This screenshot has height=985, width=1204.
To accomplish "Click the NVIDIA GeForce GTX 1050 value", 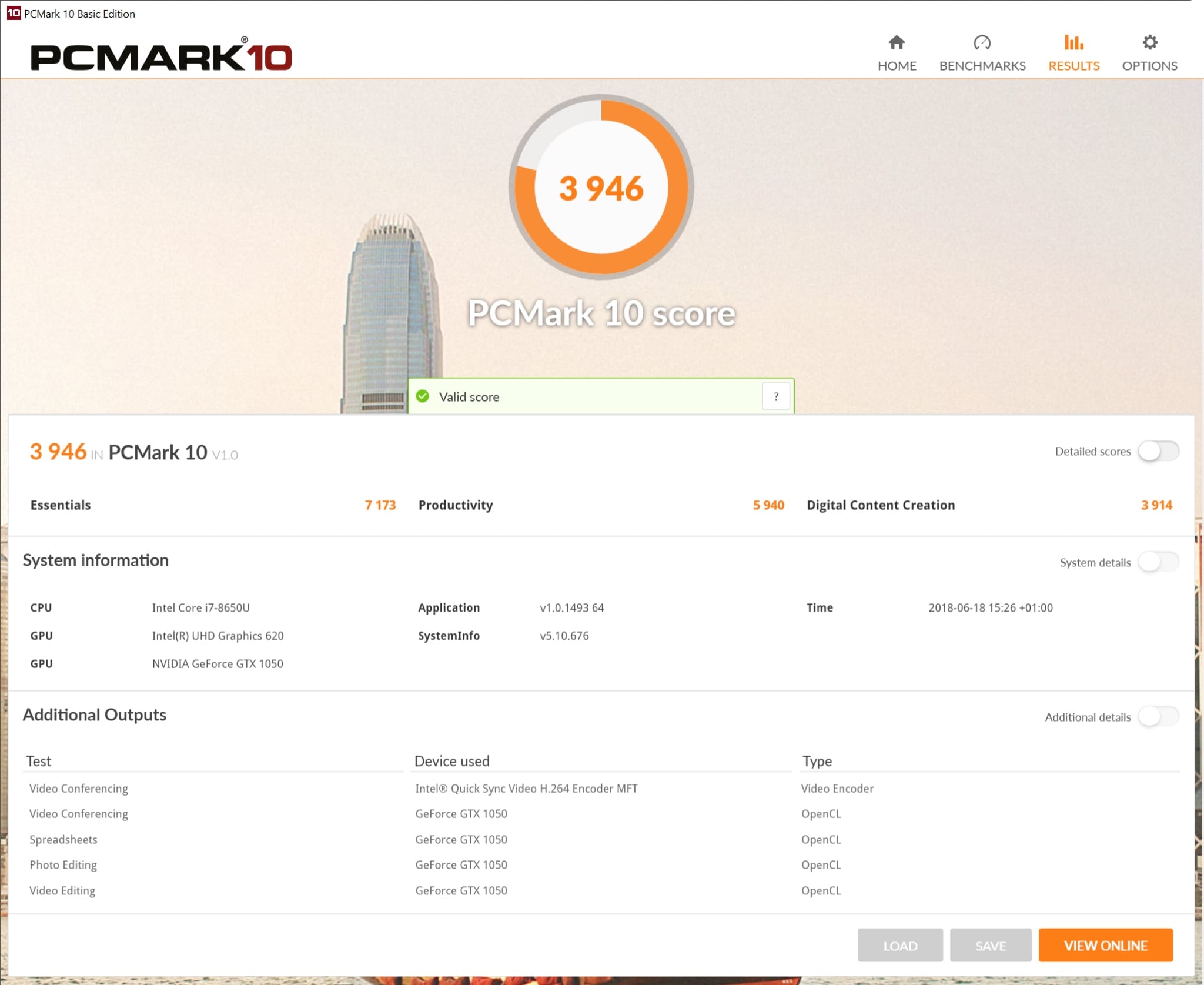I will (x=218, y=663).
